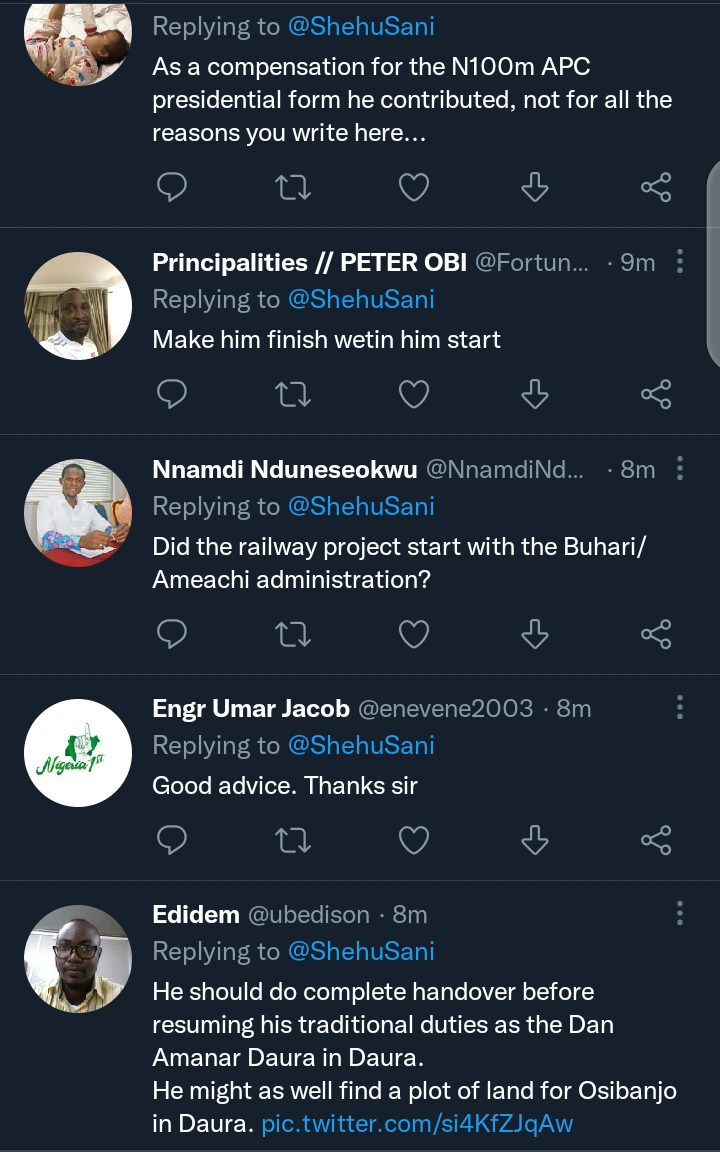Reply to 'Make him finish wetin him start'

tap(173, 394)
